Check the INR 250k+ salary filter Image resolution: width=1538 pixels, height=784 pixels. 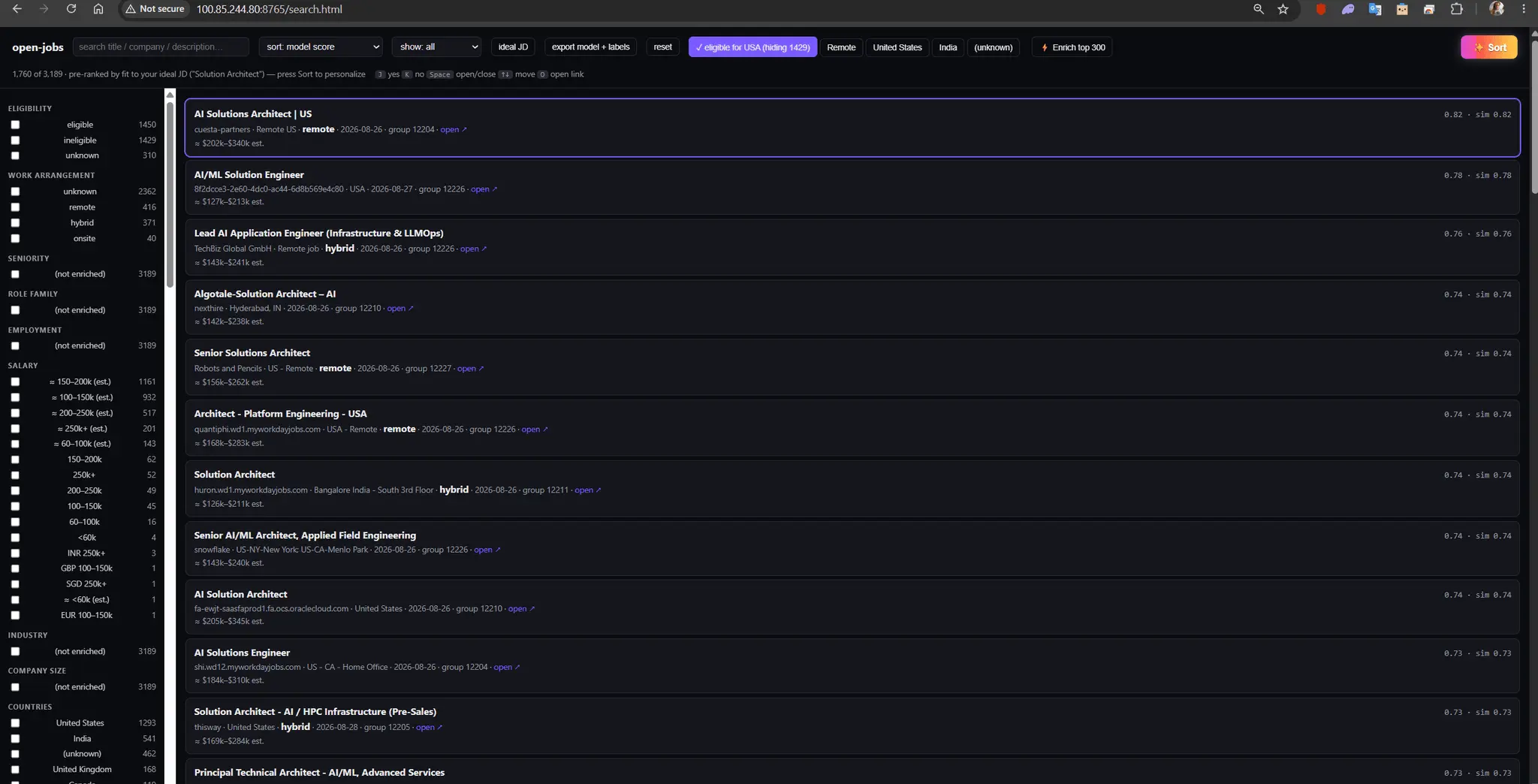(15, 553)
